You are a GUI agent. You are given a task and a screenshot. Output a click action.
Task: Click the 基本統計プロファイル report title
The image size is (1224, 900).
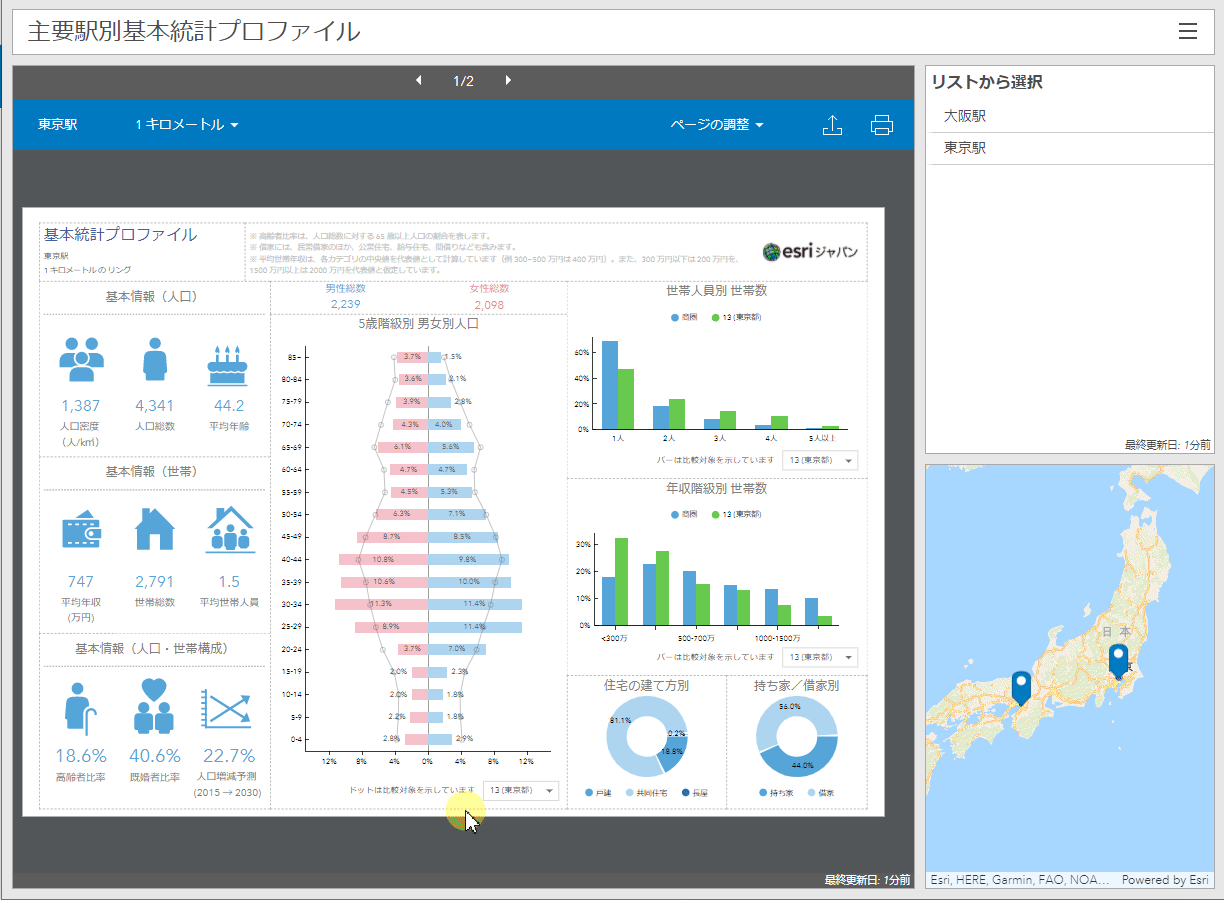[120, 235]
